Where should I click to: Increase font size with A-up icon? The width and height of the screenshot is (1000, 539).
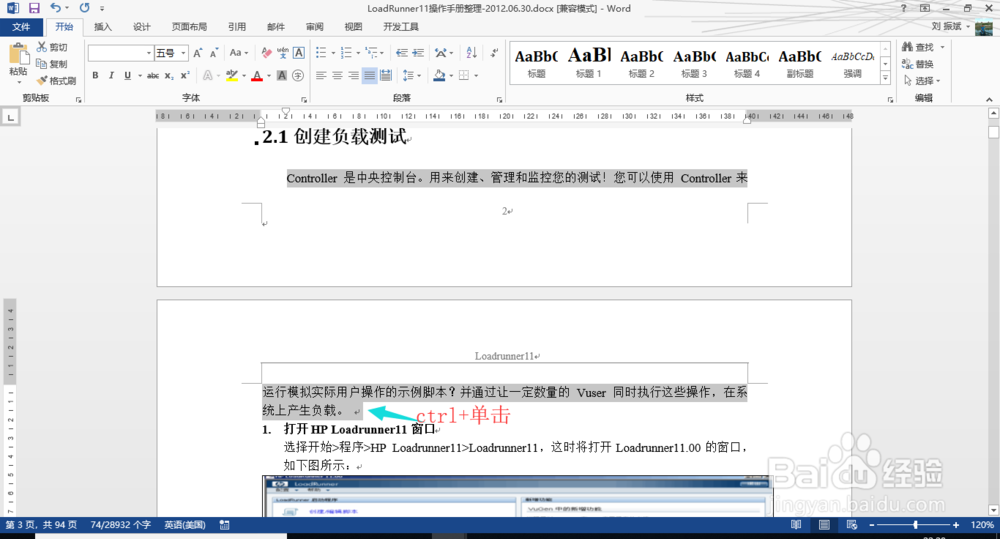point(198,53)
